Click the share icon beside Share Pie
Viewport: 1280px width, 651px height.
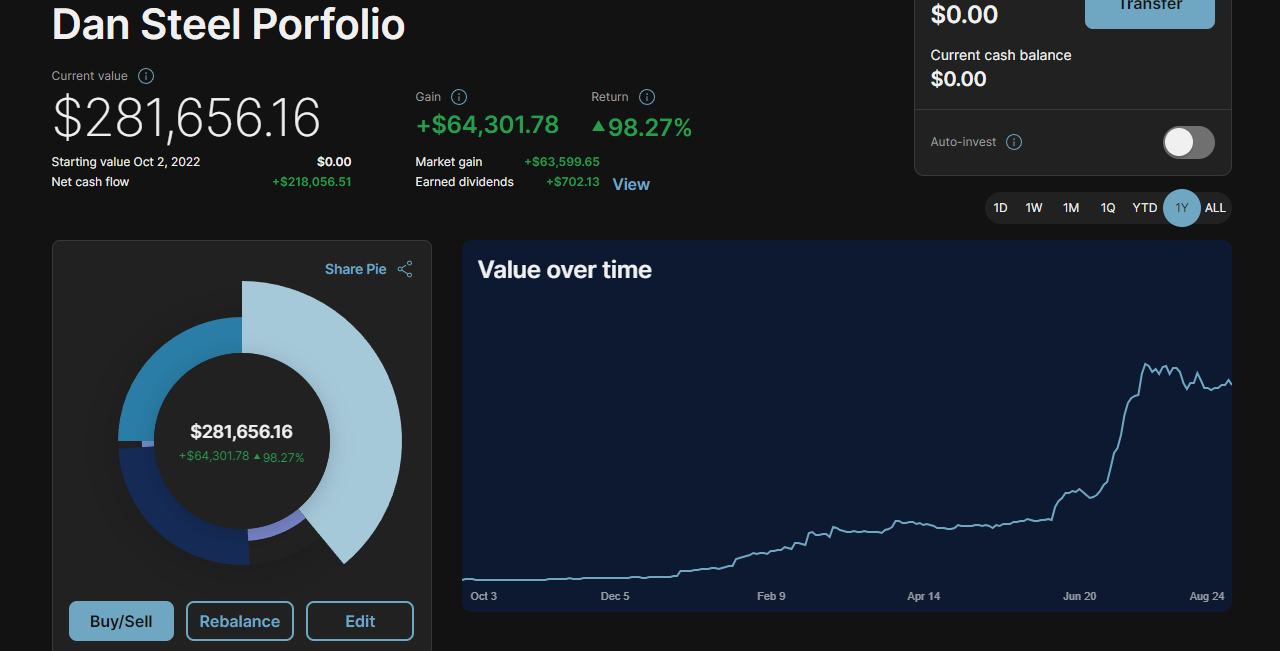pos(405,269)
